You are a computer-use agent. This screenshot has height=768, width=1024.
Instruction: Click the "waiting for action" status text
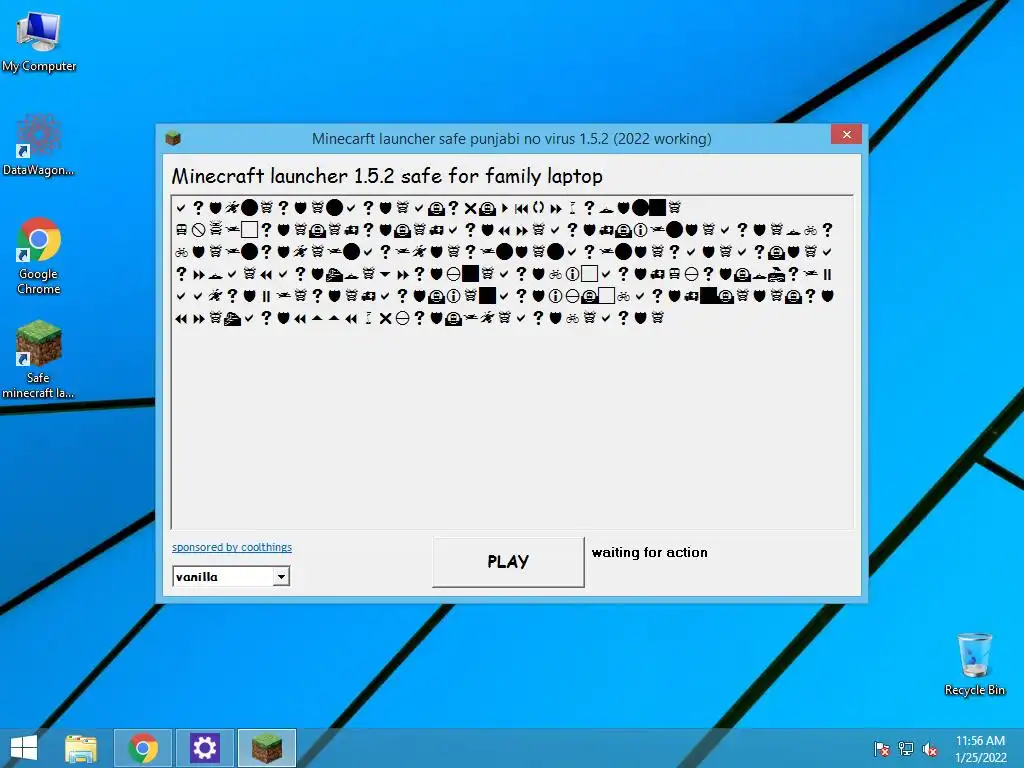[x=650, y=552]
